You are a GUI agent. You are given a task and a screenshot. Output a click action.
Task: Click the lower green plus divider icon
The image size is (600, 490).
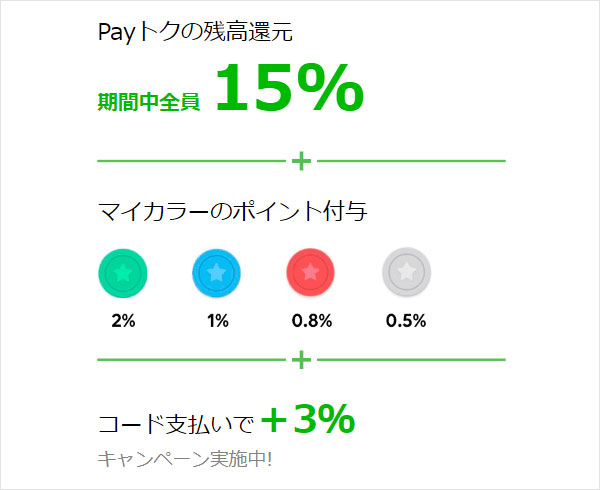tap(302, 360)
